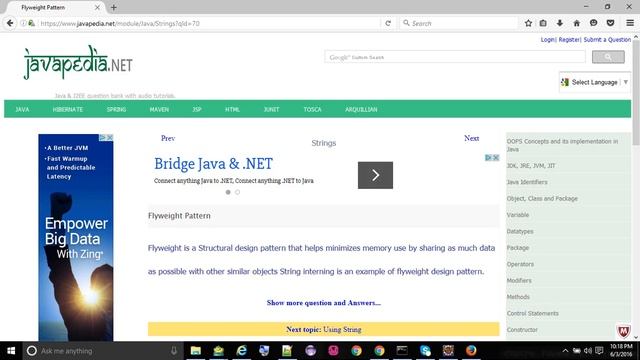Open OOPS Concepts sidebar topic
The image size is (640, 360).
click(x=562, y=145)
